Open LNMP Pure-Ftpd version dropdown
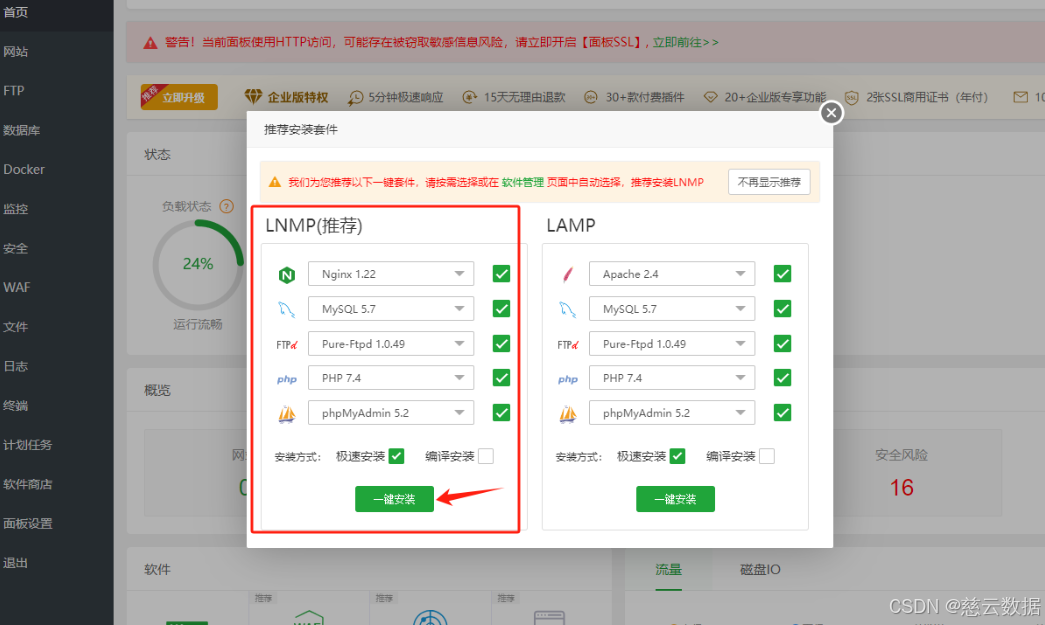Screen dimensions: 1045x625 pos(391,344)
